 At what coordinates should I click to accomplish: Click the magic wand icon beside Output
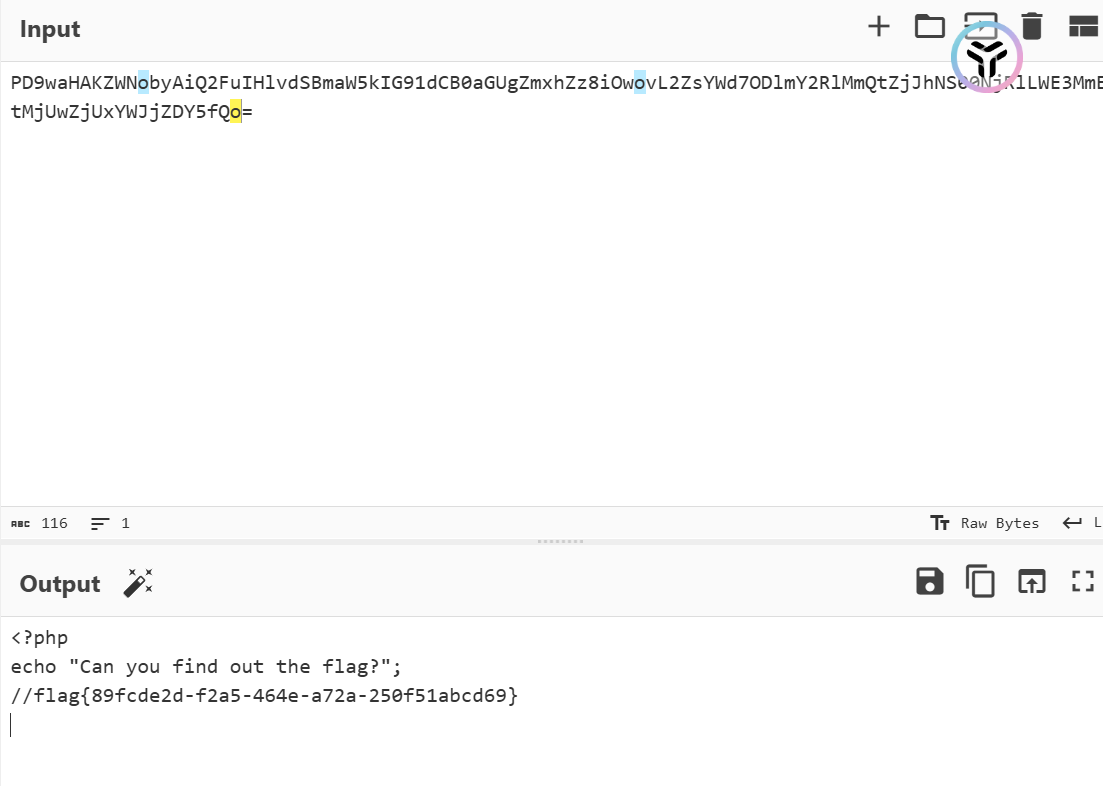click(138, 583)
